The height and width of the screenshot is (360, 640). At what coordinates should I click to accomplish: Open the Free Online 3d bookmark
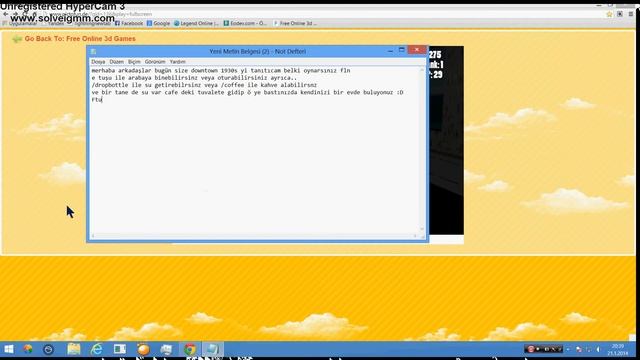point(295,23)
